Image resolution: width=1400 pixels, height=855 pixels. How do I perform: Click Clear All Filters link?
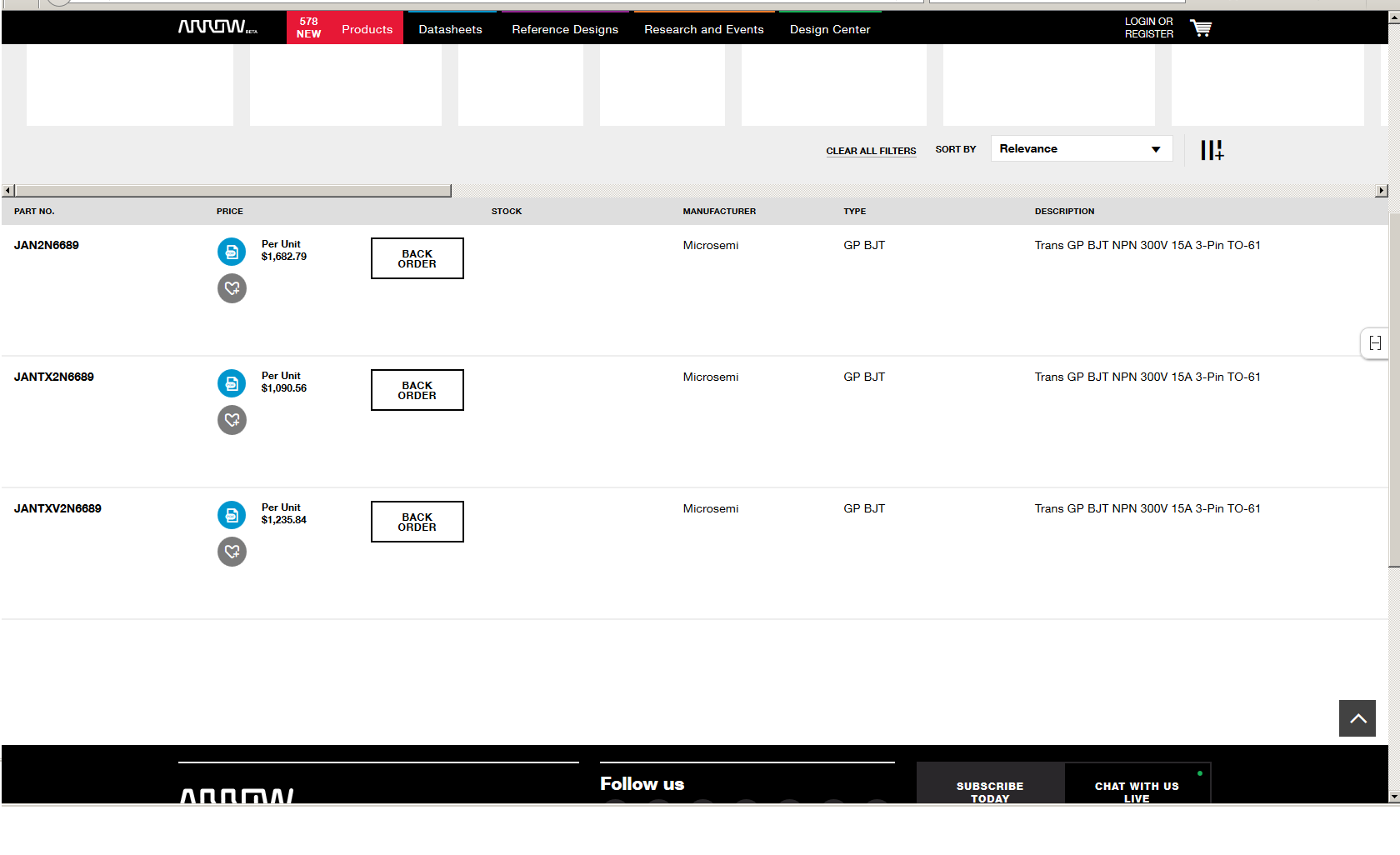point(871,151)
